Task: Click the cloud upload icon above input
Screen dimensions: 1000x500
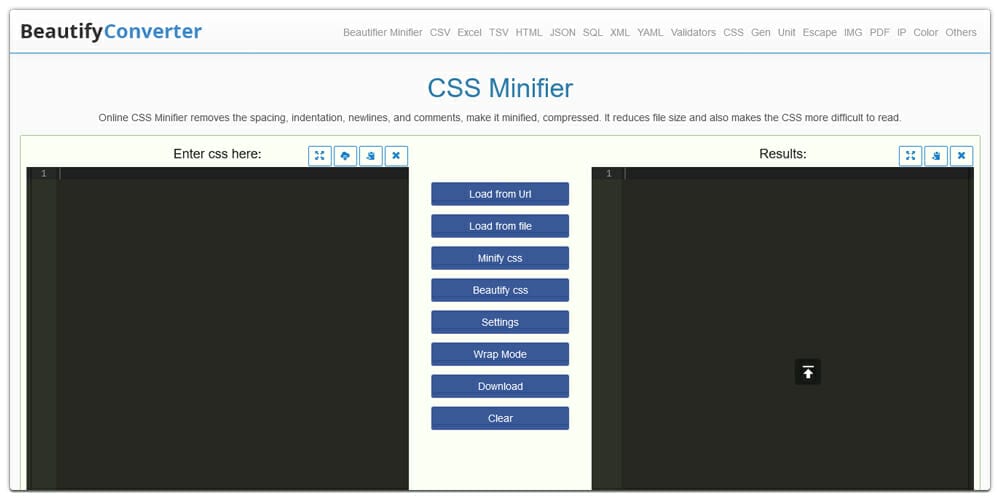Action: tap(345, 156)
